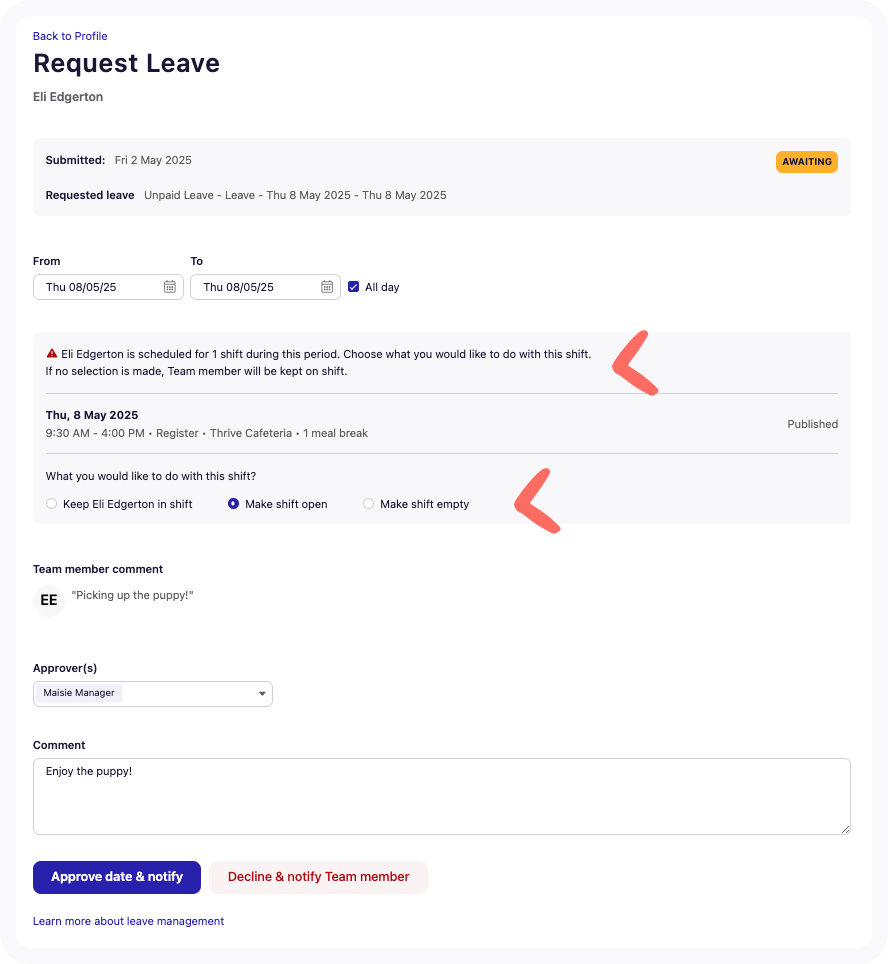Image resolution: width=888 pixels, height=964 pixels.
Task: Click Decline & notify Team member
Action: (319, 877)
